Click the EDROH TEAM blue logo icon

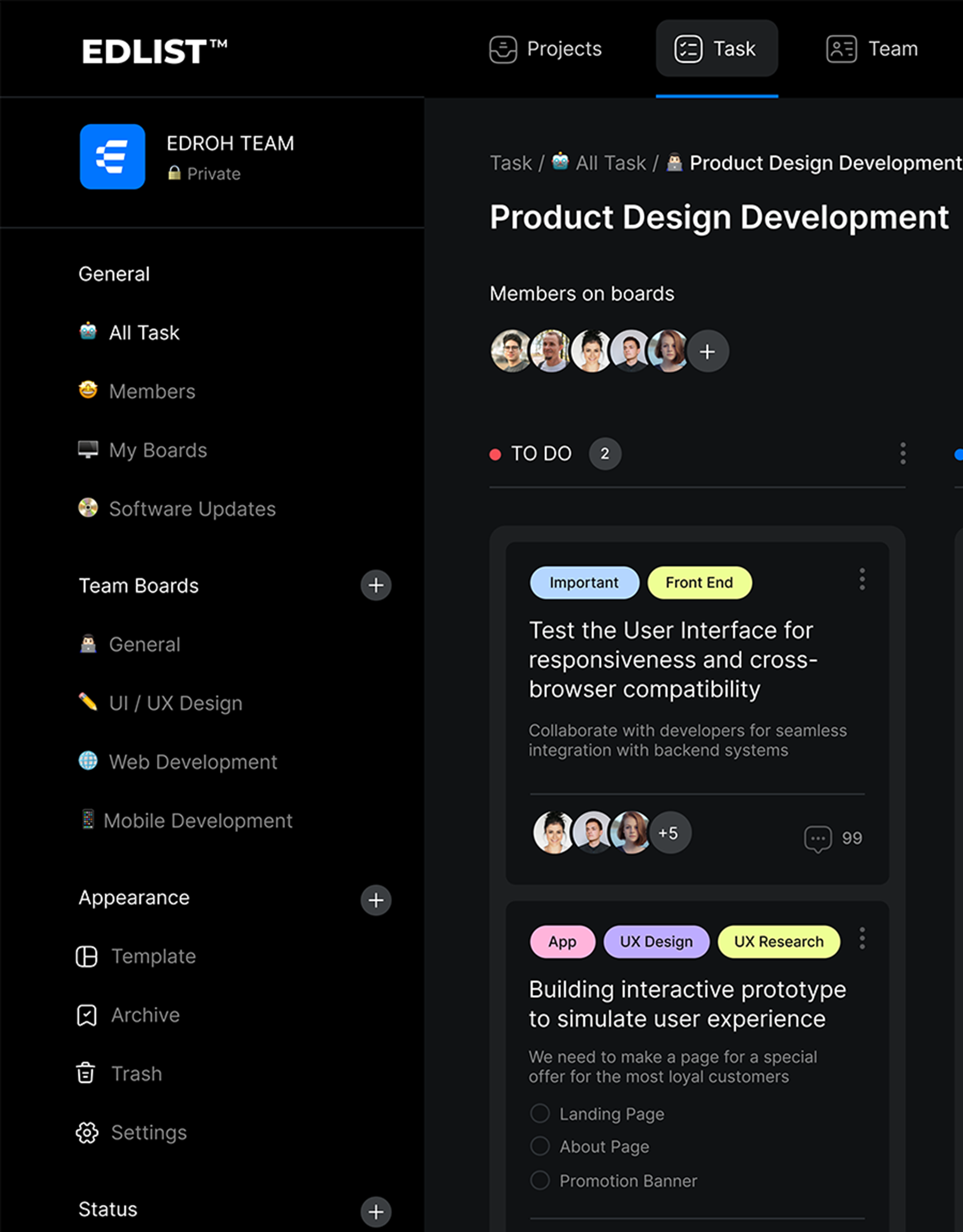pos(112,156)
